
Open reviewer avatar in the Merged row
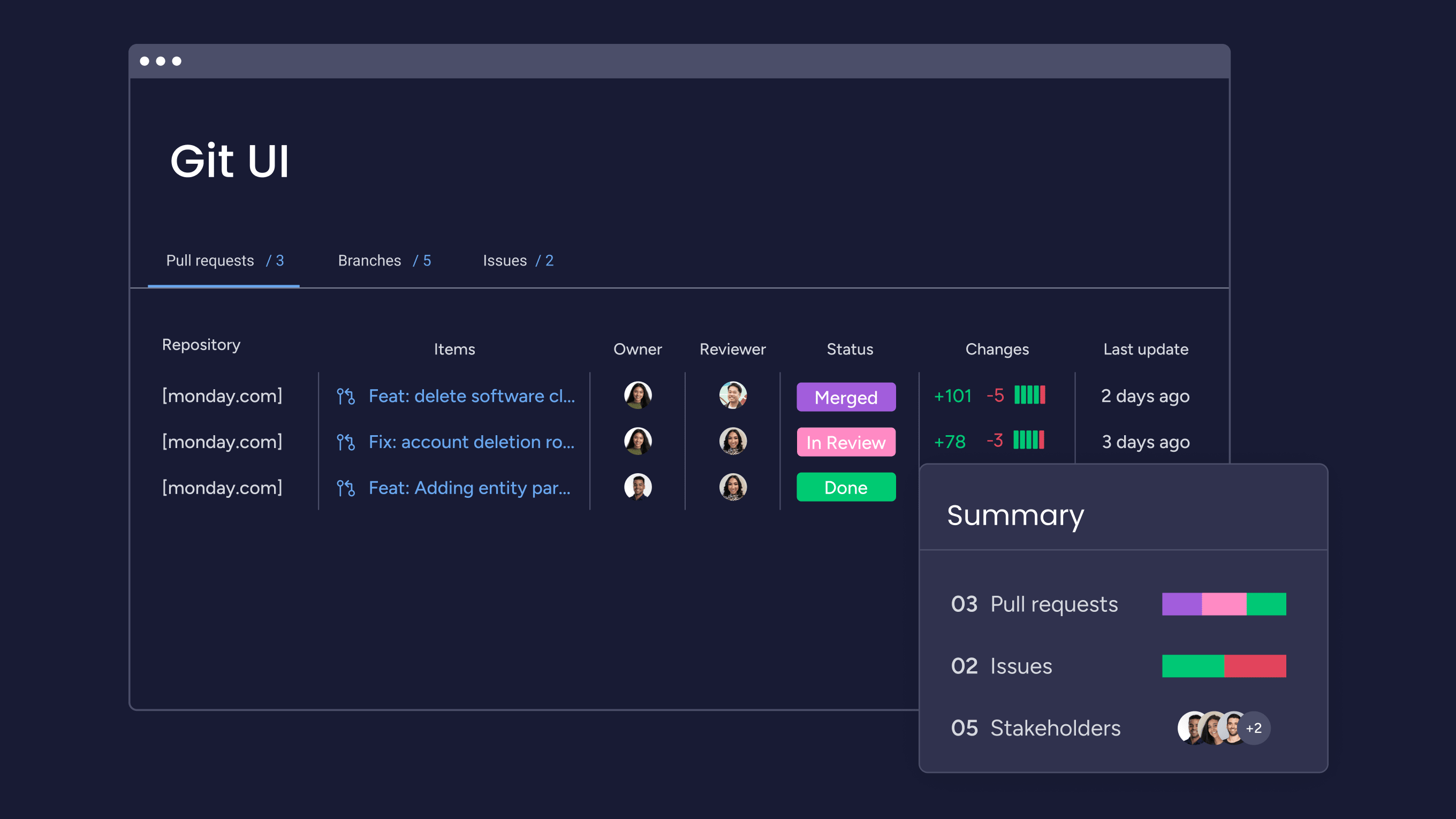tap(732, 395)
